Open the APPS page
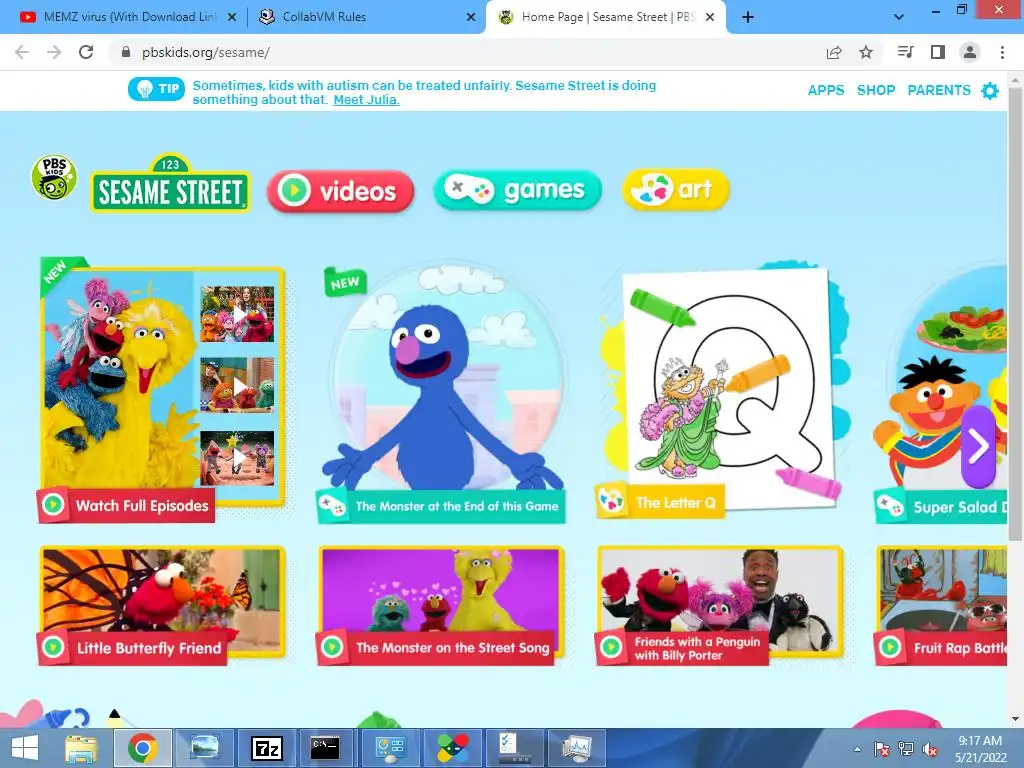 (x=825, y=90)
